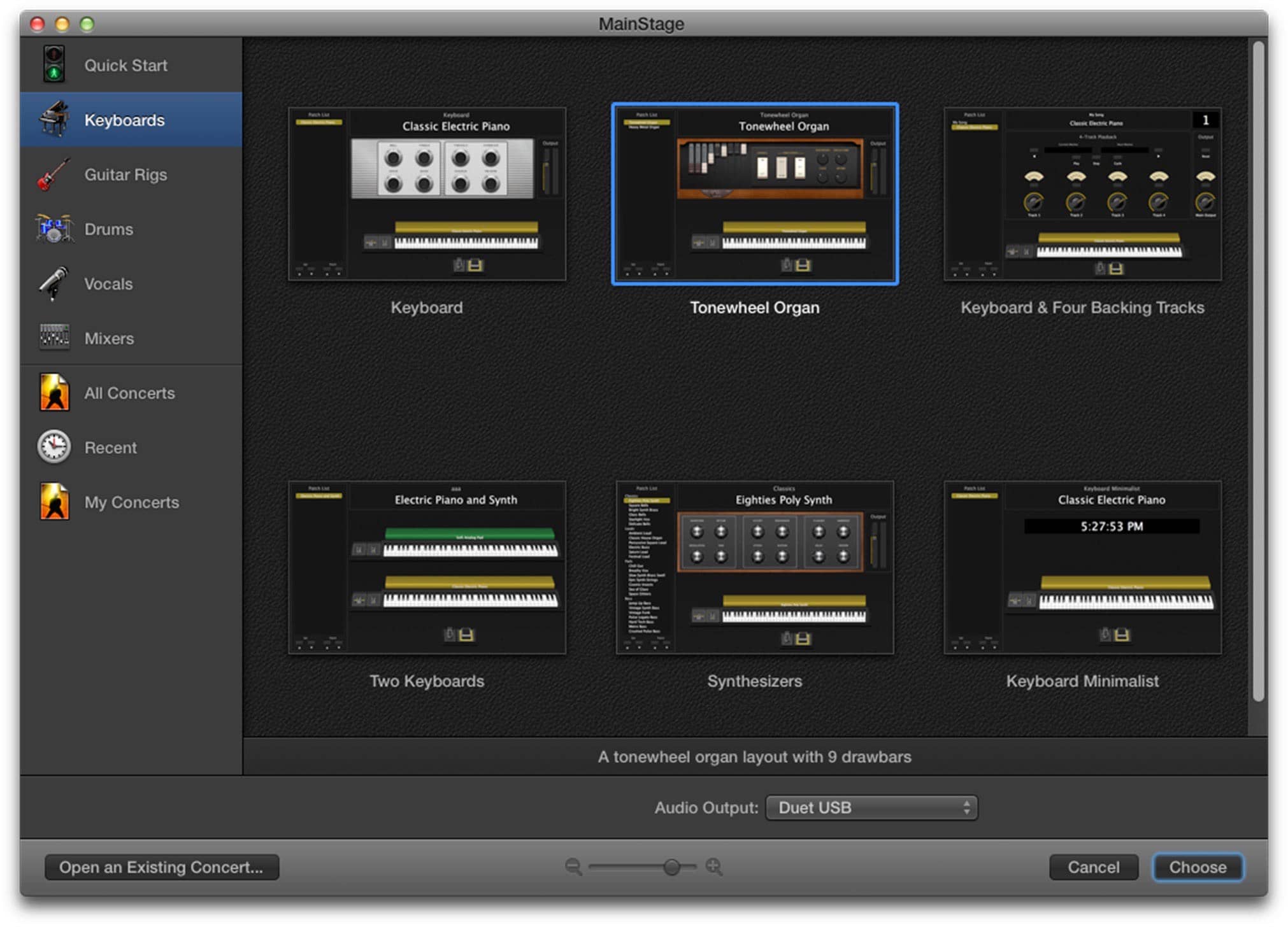Image resolution: width=1288 pixels, height=927 pixels.
Task: Click the Tonewheel Organ caption text
Action: coord(755,308)
